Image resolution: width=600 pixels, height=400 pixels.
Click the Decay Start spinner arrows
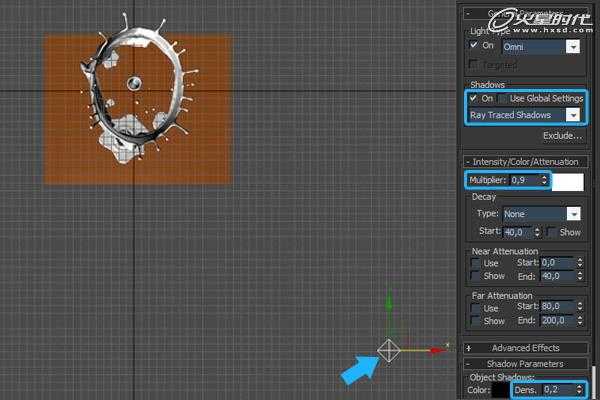(x=537, y=232)
